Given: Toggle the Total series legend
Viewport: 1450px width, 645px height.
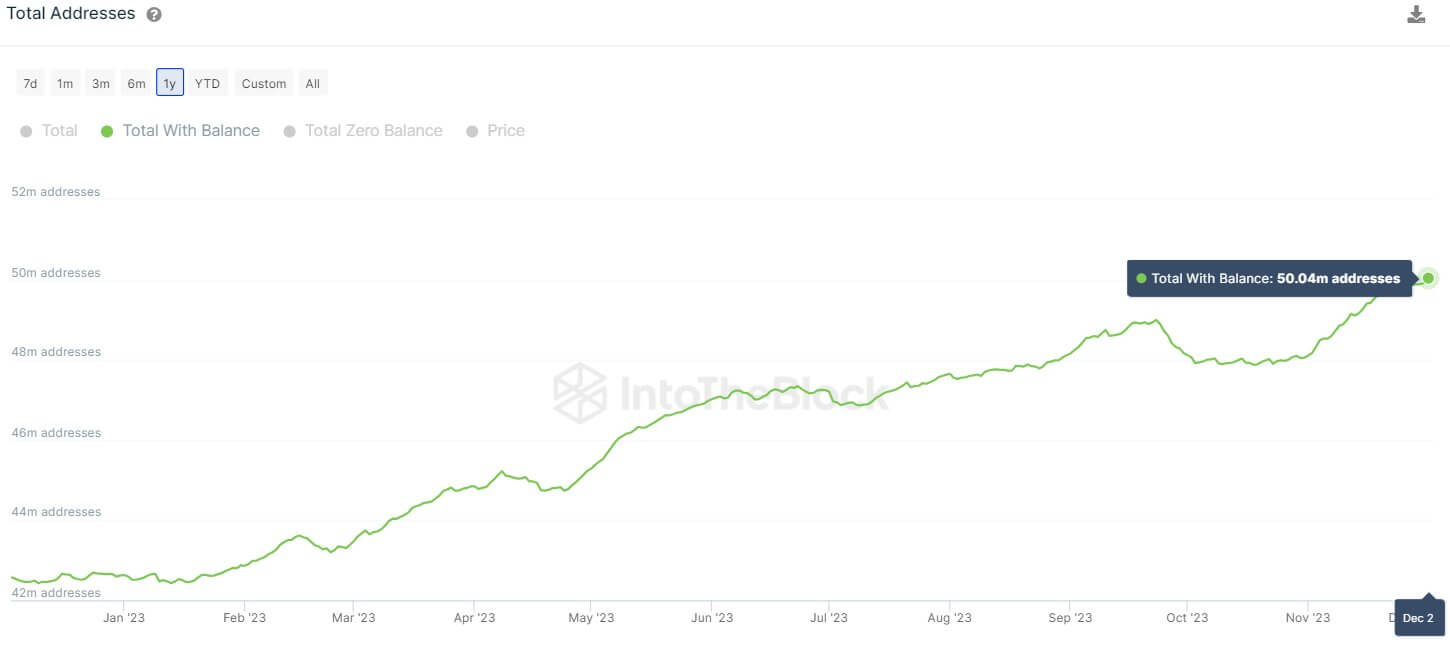Looking at the screenshot, I should 50,131.
